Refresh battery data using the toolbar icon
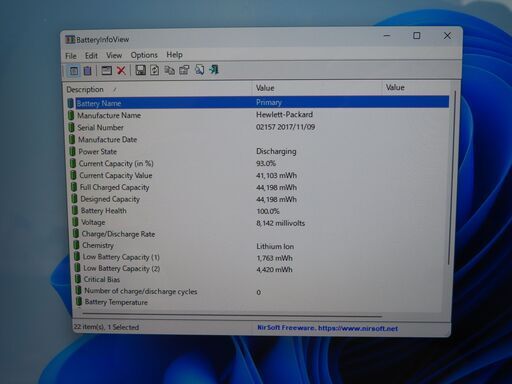Image resolution: width=512 pixels, height=384 pixels. click(x=154, y=70)
